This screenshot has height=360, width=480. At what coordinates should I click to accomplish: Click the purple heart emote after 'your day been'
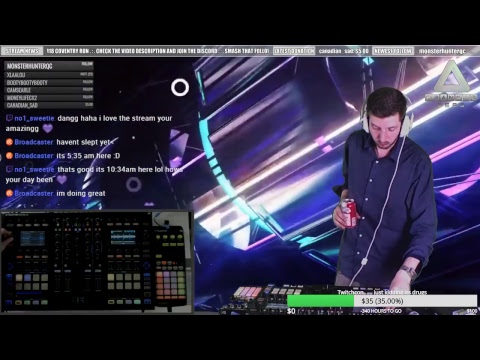pos(62,180)
